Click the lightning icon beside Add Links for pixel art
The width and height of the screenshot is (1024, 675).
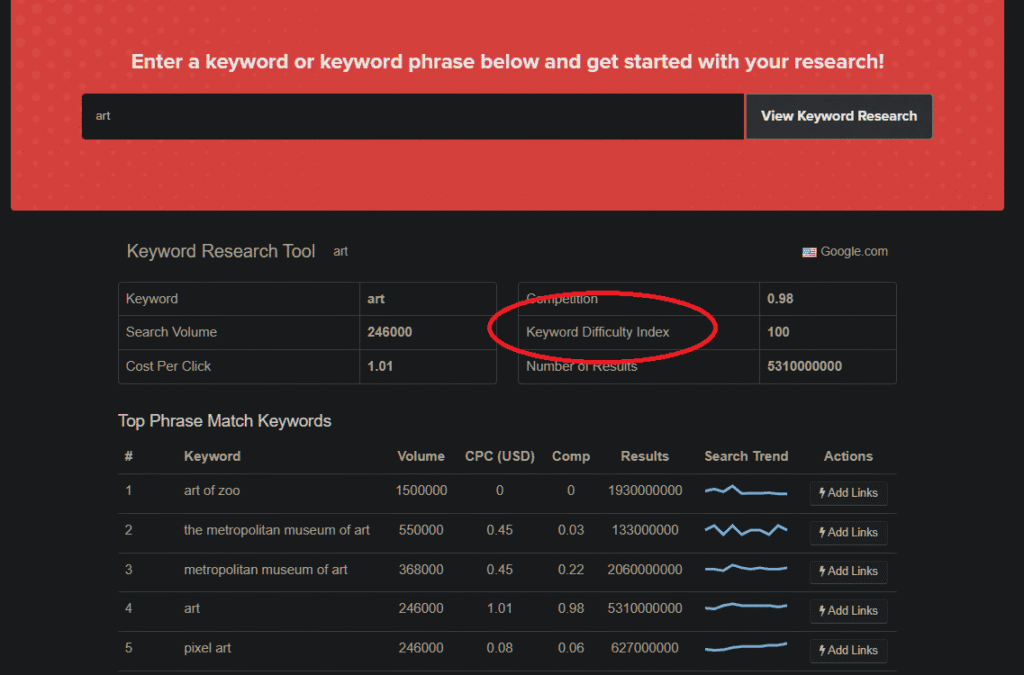coord(824,650)
